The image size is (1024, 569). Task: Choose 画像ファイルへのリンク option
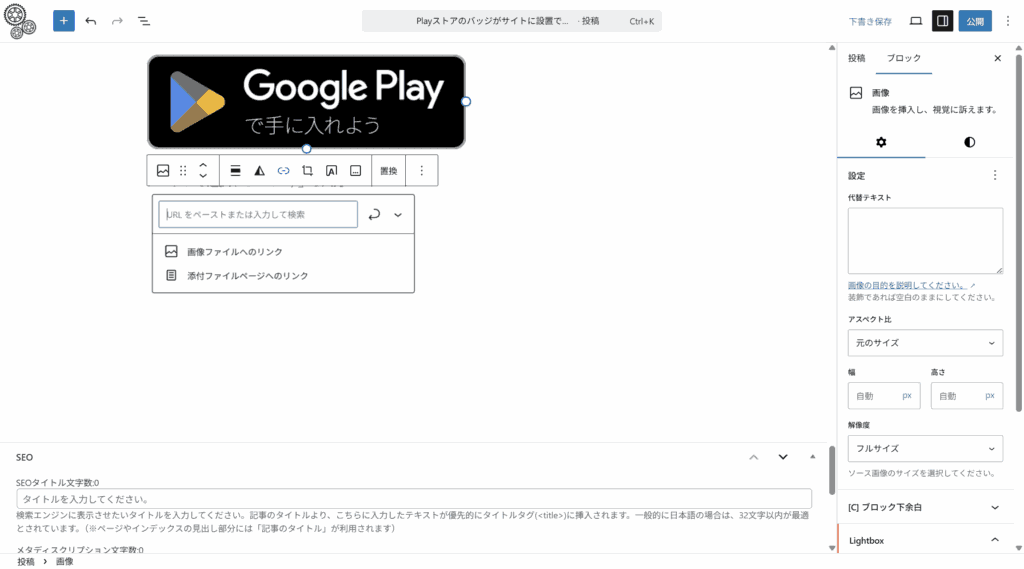tap(234, 252)
